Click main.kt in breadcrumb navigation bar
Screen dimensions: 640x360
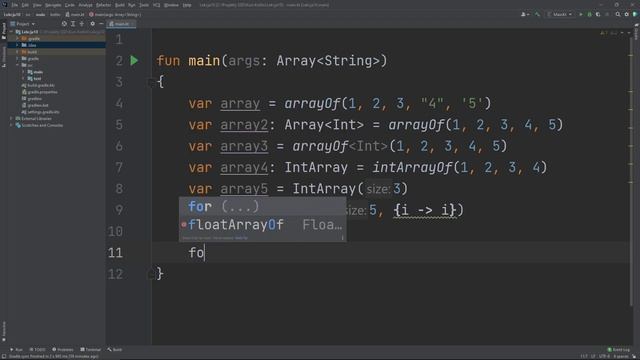click(x=75, y=15)
